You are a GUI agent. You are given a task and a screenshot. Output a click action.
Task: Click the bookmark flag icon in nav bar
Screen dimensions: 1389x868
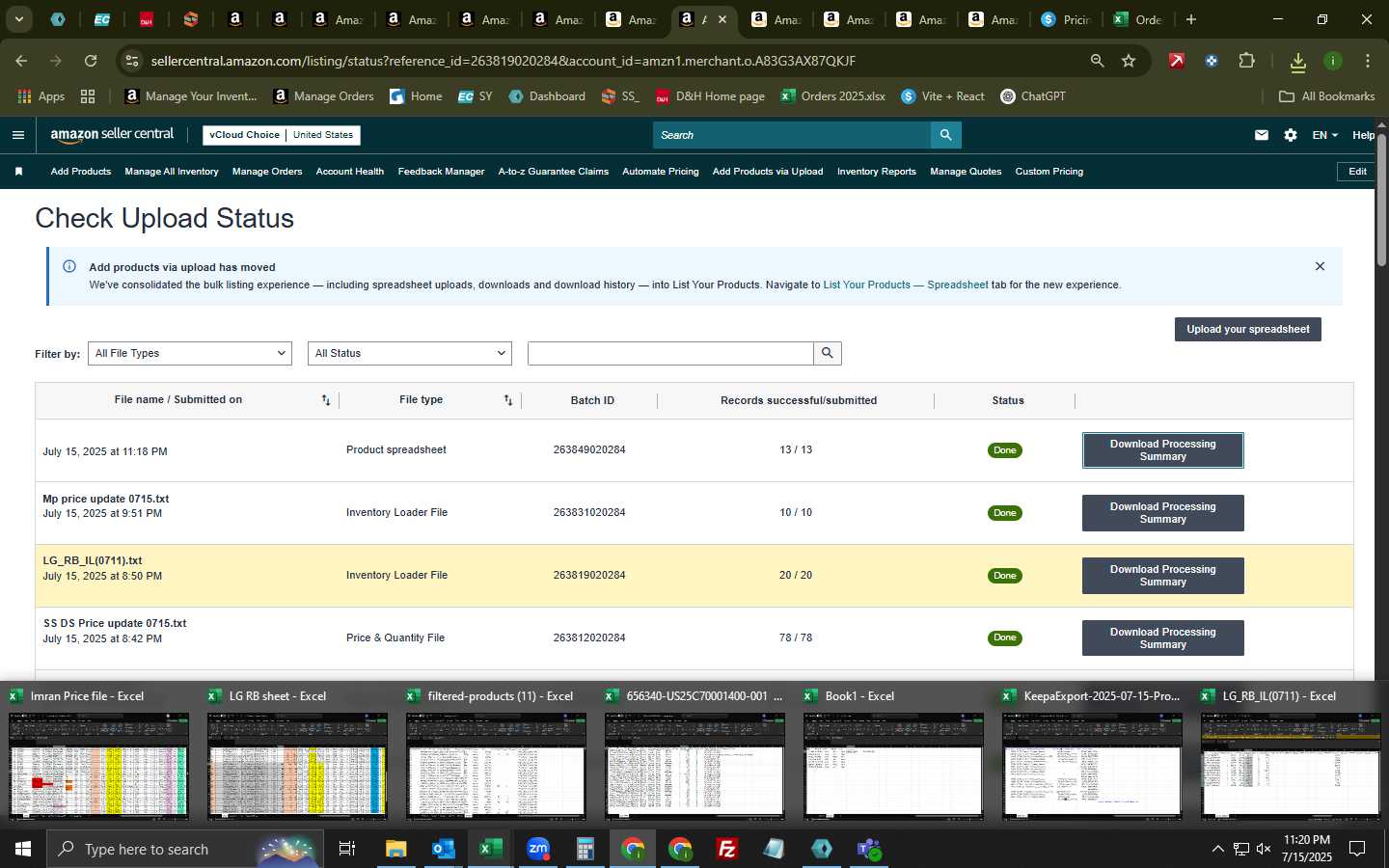point(18,172)
